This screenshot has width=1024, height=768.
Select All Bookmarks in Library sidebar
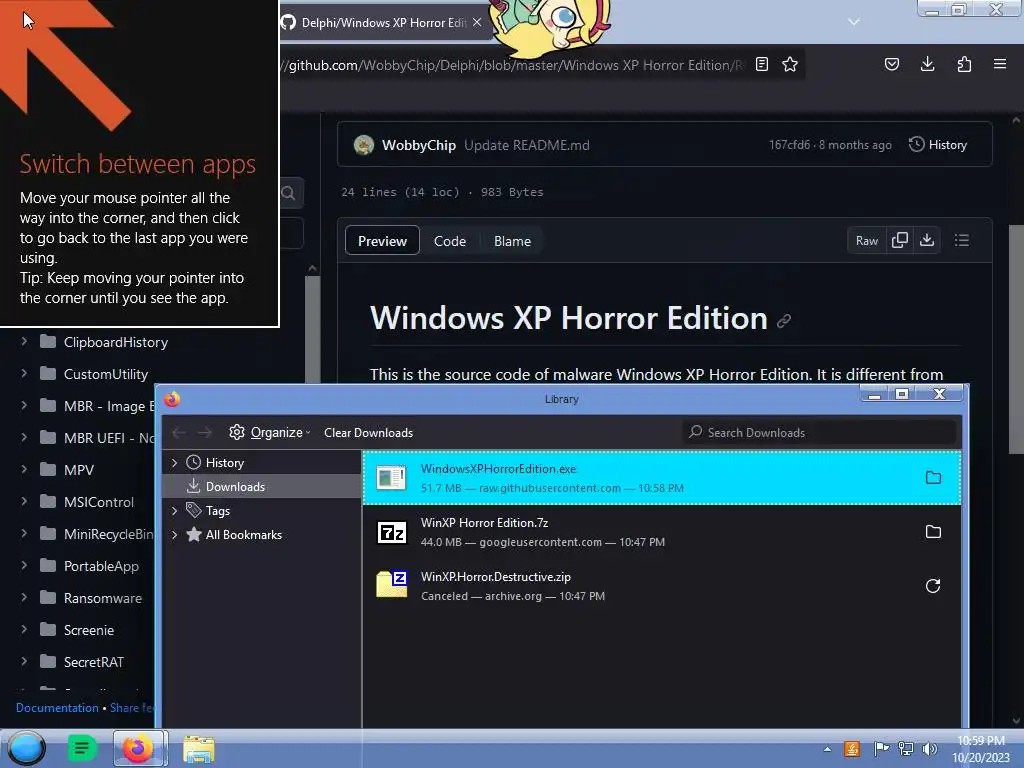coord(244,534)
